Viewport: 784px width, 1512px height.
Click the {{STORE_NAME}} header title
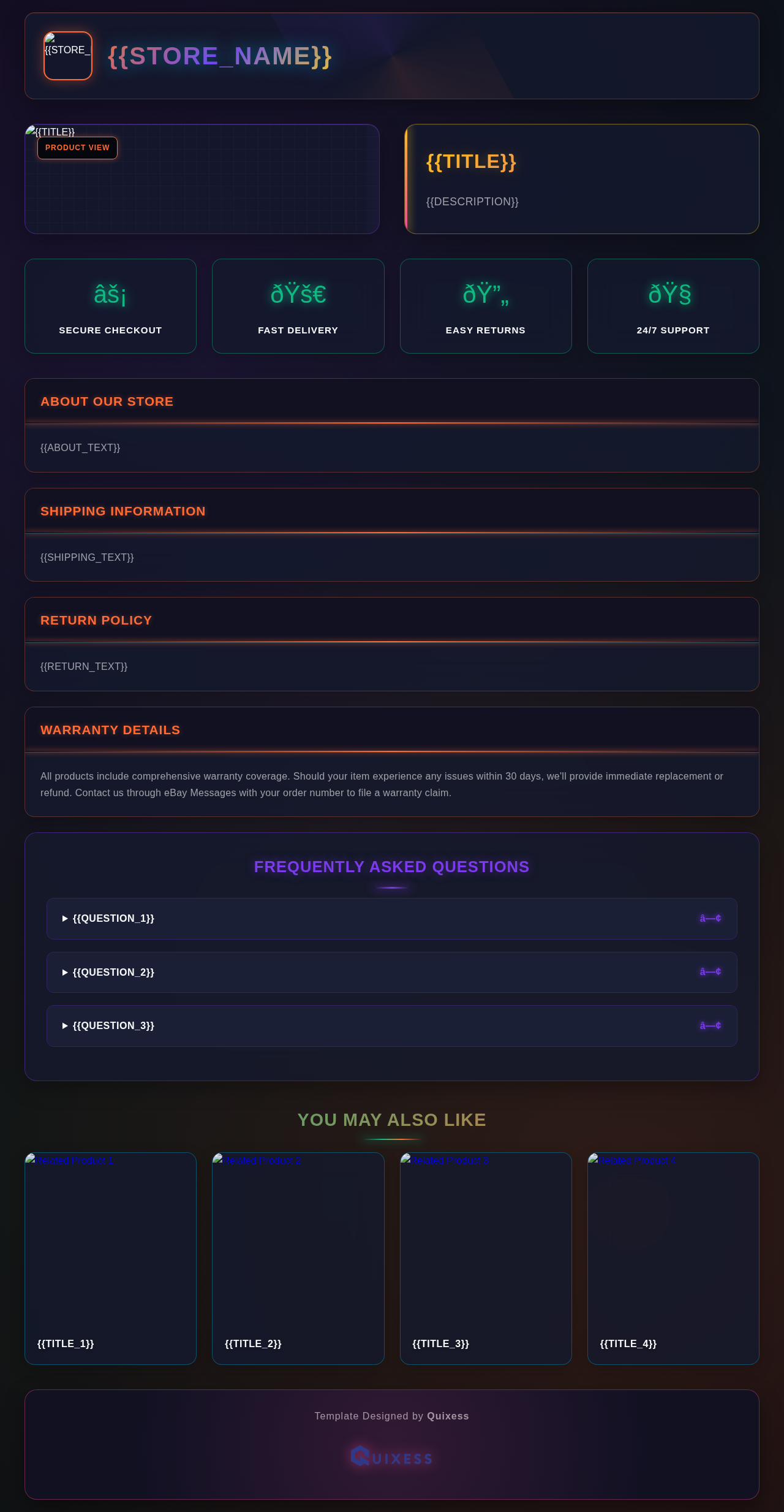[220, 56]
